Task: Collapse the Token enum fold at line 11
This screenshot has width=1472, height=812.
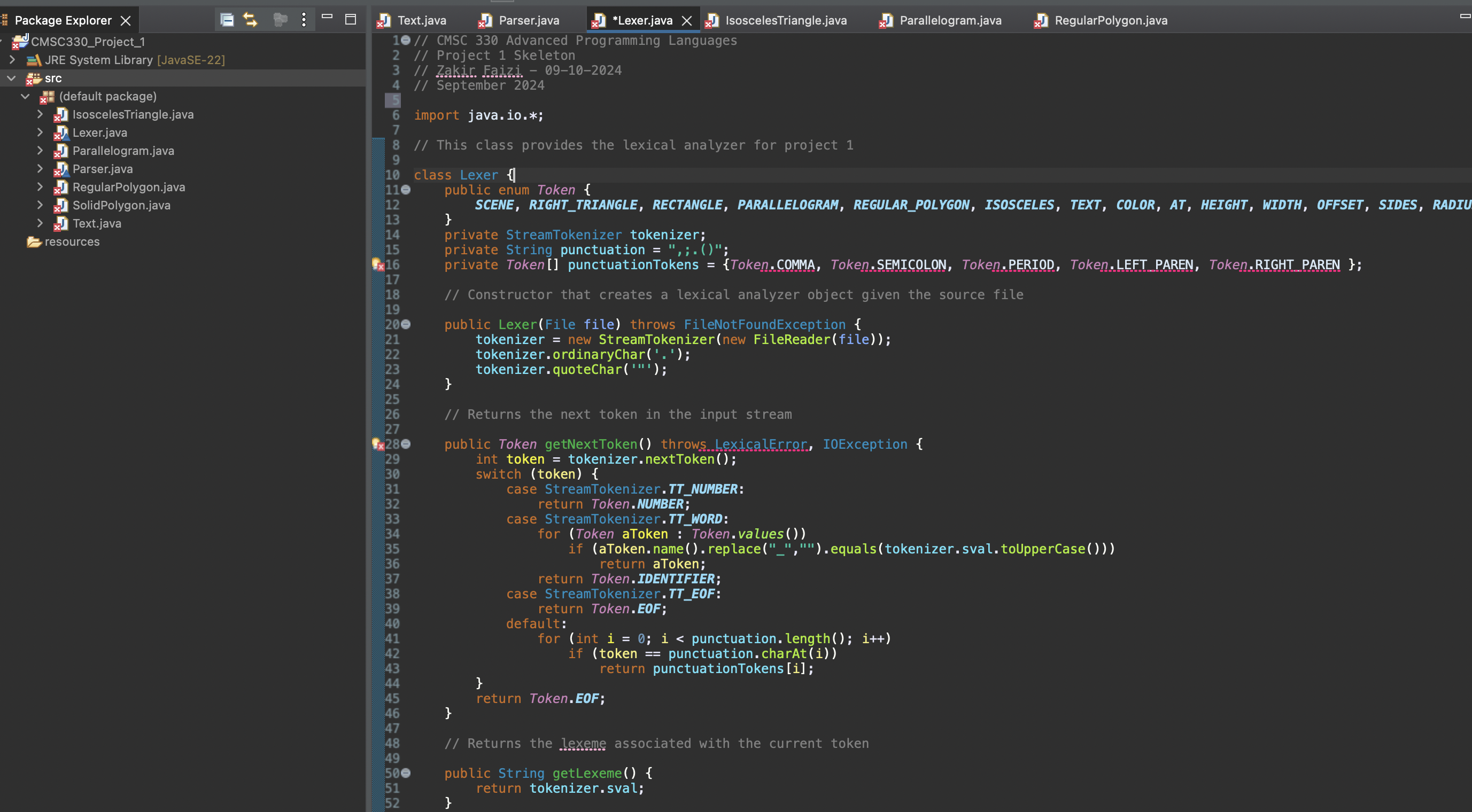Action: click(406, 190)
